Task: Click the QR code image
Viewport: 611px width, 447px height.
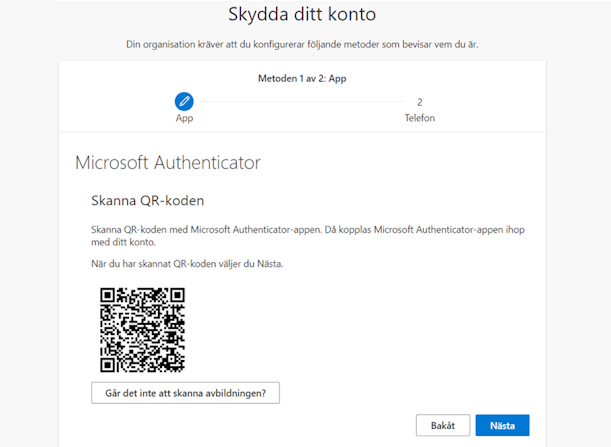Action: tap(142, 330)
